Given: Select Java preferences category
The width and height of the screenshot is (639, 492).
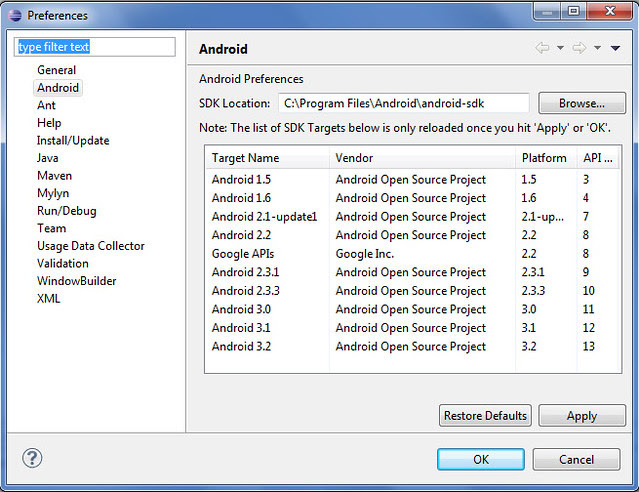Looking at the screenshot, I should click(48, 158).
